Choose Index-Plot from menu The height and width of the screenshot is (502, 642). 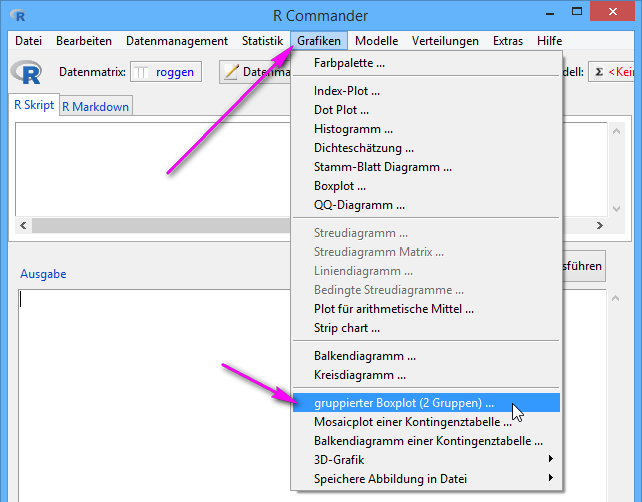point(426,91)
